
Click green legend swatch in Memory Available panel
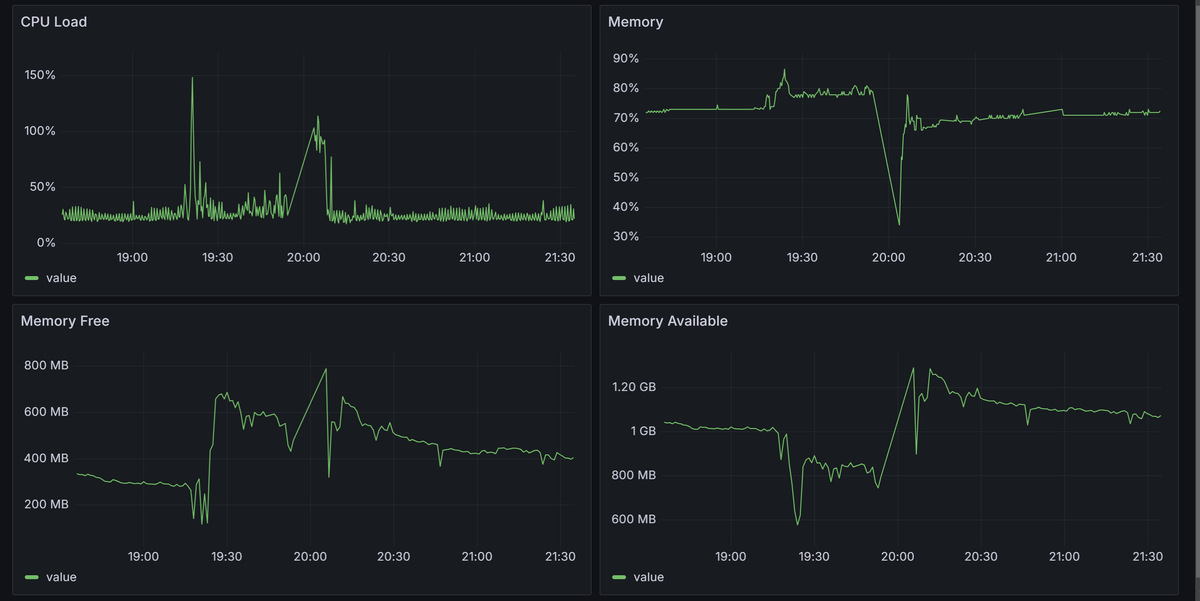coord(618,577)
